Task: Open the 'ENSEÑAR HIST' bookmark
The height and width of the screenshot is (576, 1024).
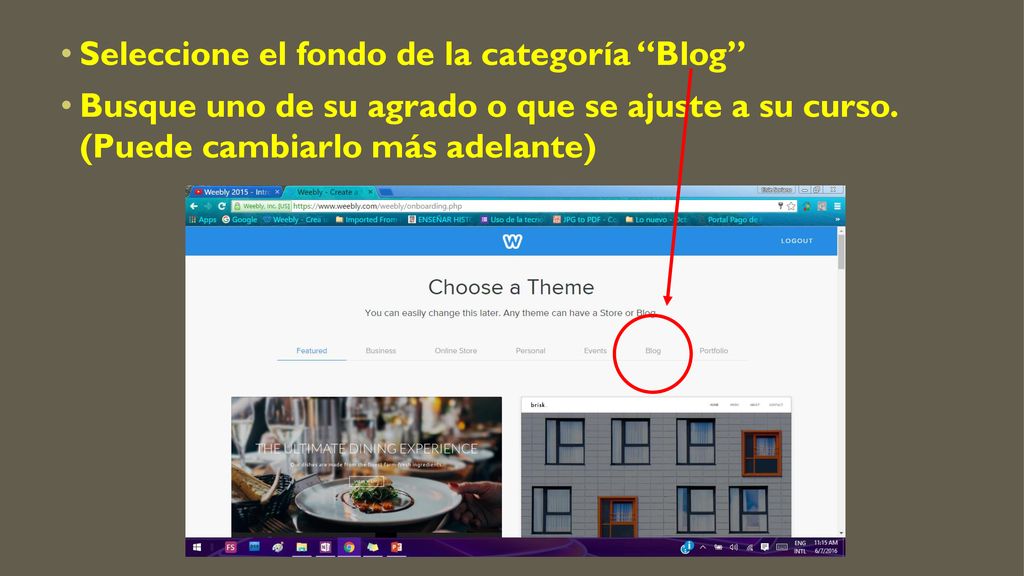Action: point(440,219)
